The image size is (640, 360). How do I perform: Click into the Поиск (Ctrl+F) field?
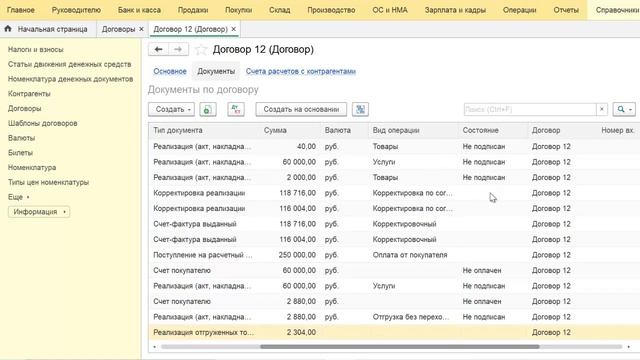(x=530, y=109)
